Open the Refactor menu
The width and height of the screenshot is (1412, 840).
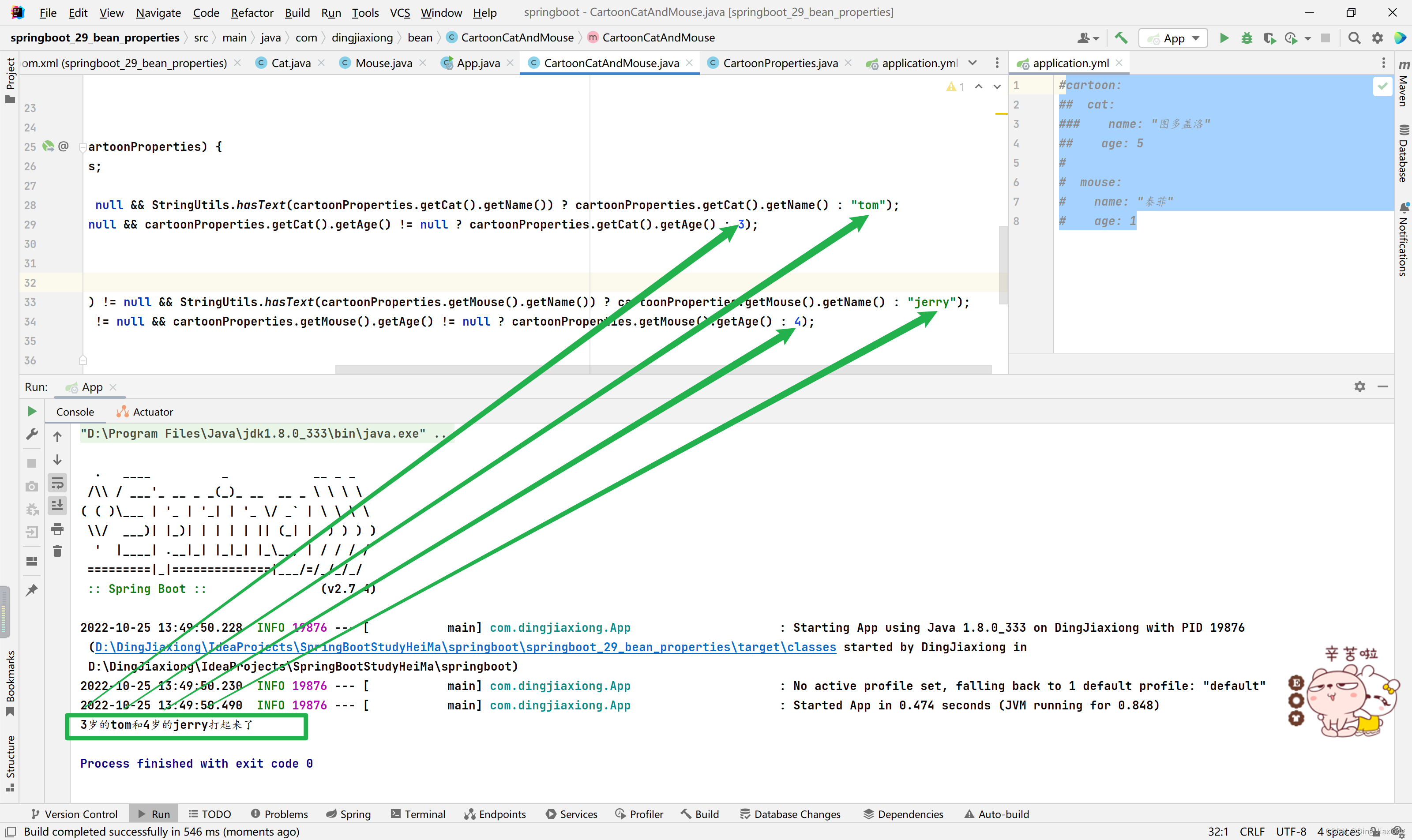tap(252, 12)
